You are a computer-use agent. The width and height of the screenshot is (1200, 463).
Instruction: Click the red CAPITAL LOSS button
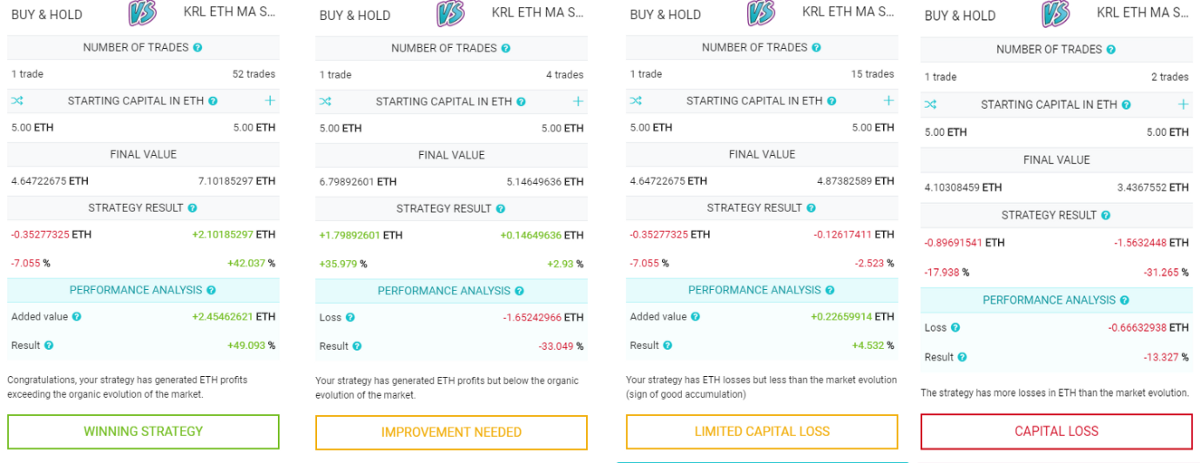tap(1056, 431)
